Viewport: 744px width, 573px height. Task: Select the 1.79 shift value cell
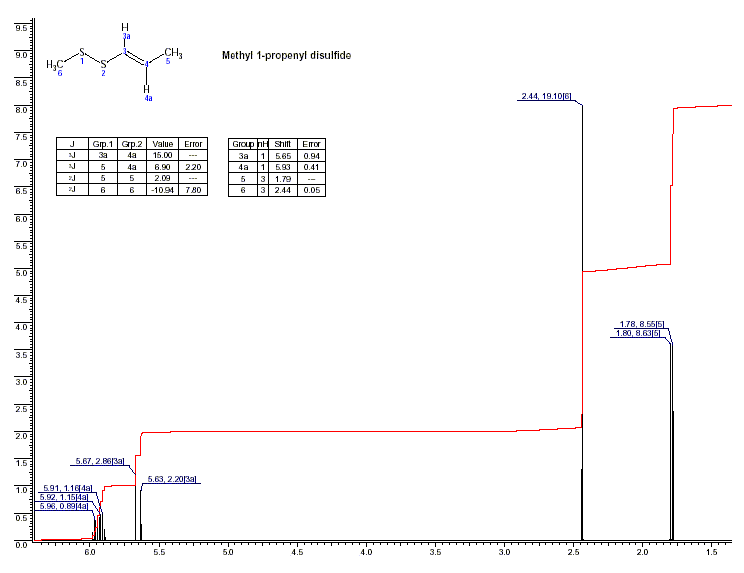pyautogui.click(x=283, y=178)
